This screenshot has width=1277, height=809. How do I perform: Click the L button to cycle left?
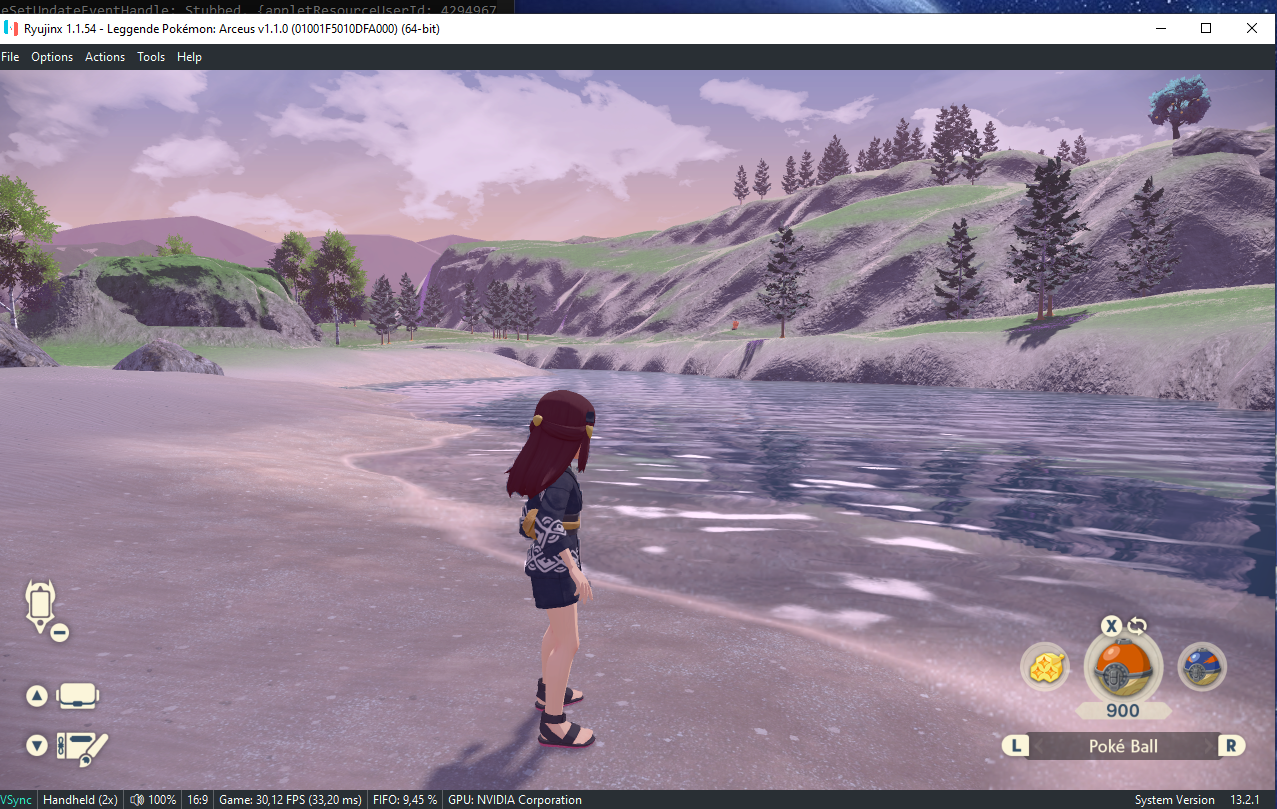coord(1016,746)
